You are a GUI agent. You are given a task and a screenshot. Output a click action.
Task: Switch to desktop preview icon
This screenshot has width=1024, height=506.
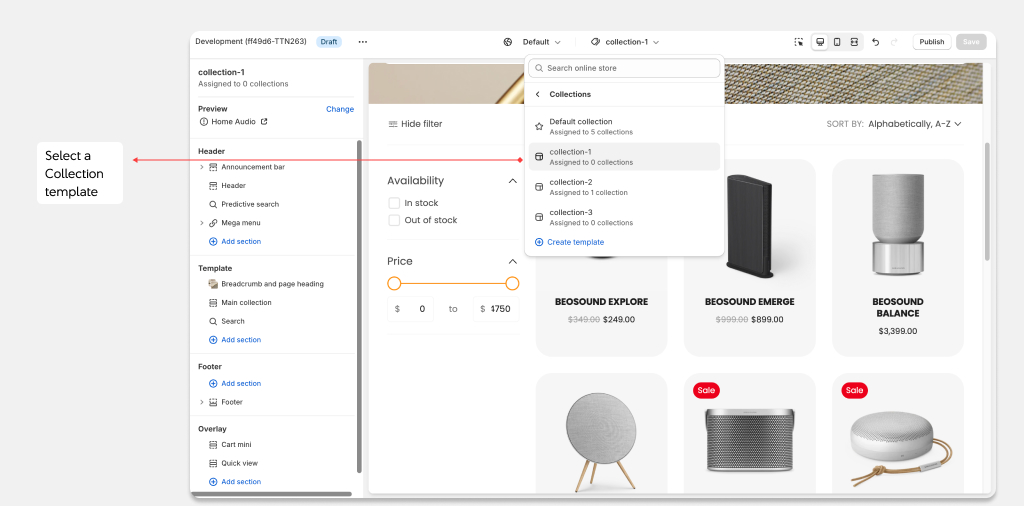tap(820, 42)
